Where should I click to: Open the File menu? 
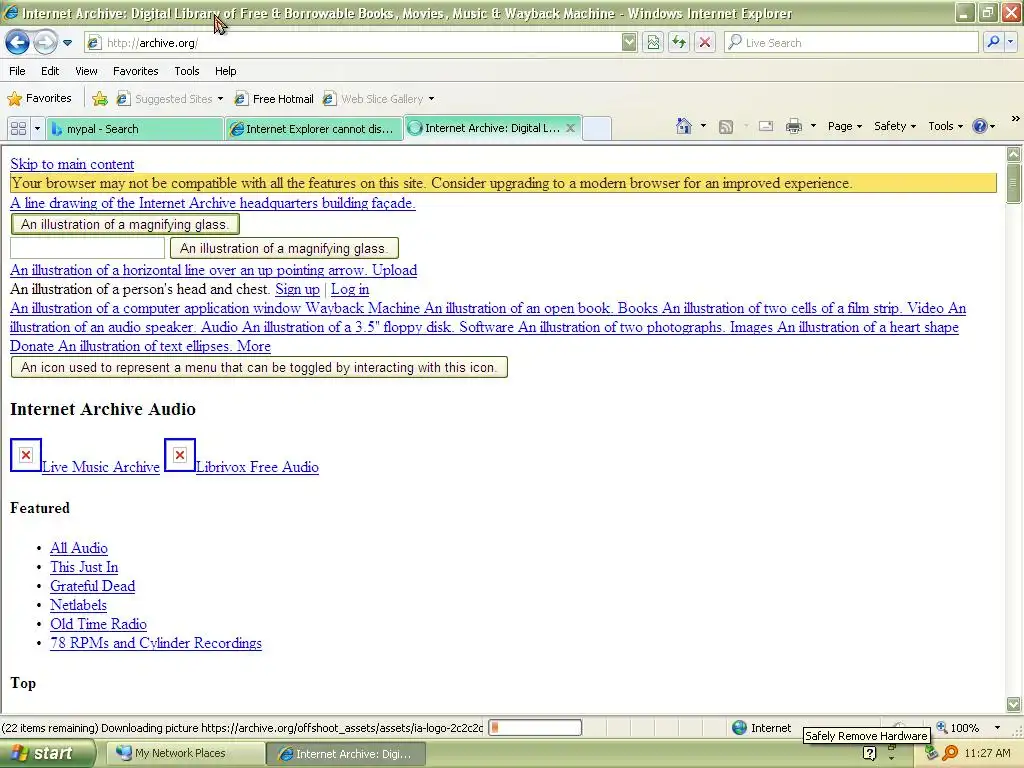(x=18, y=71)
